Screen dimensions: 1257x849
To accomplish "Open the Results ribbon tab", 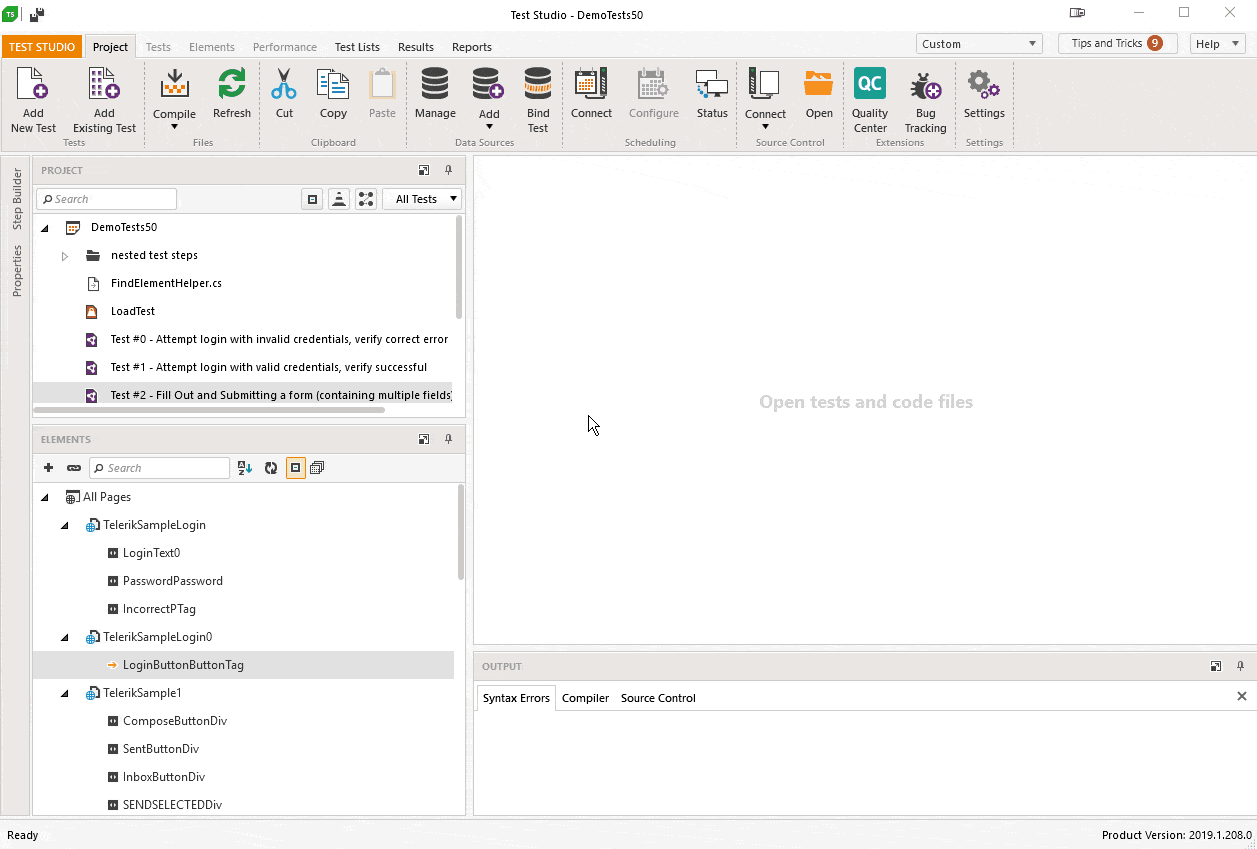I will pos(416,47).
